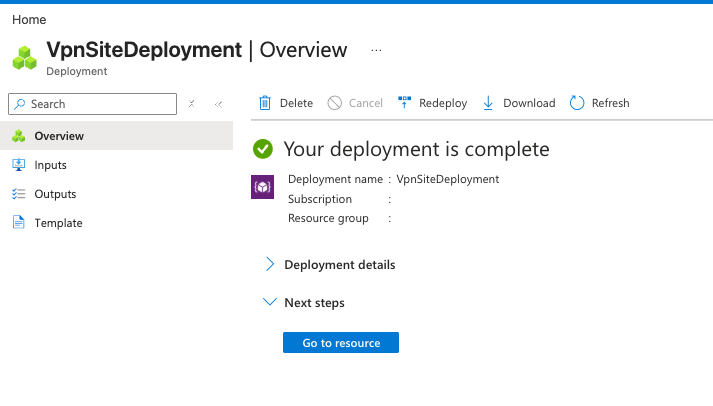
Task: Click the Delete trash can icon
Action: pos(265,103)
